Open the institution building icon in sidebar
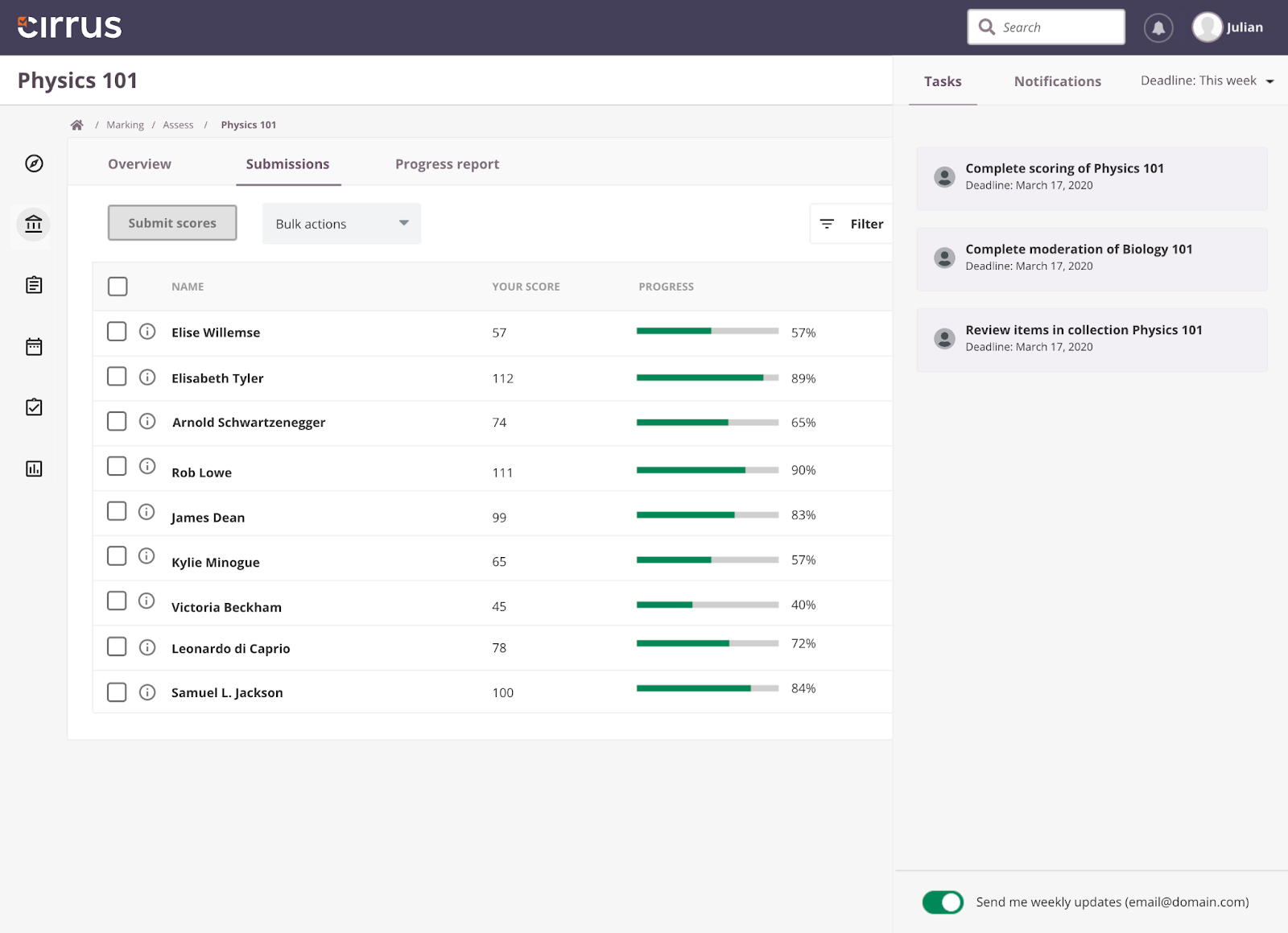 34,224
